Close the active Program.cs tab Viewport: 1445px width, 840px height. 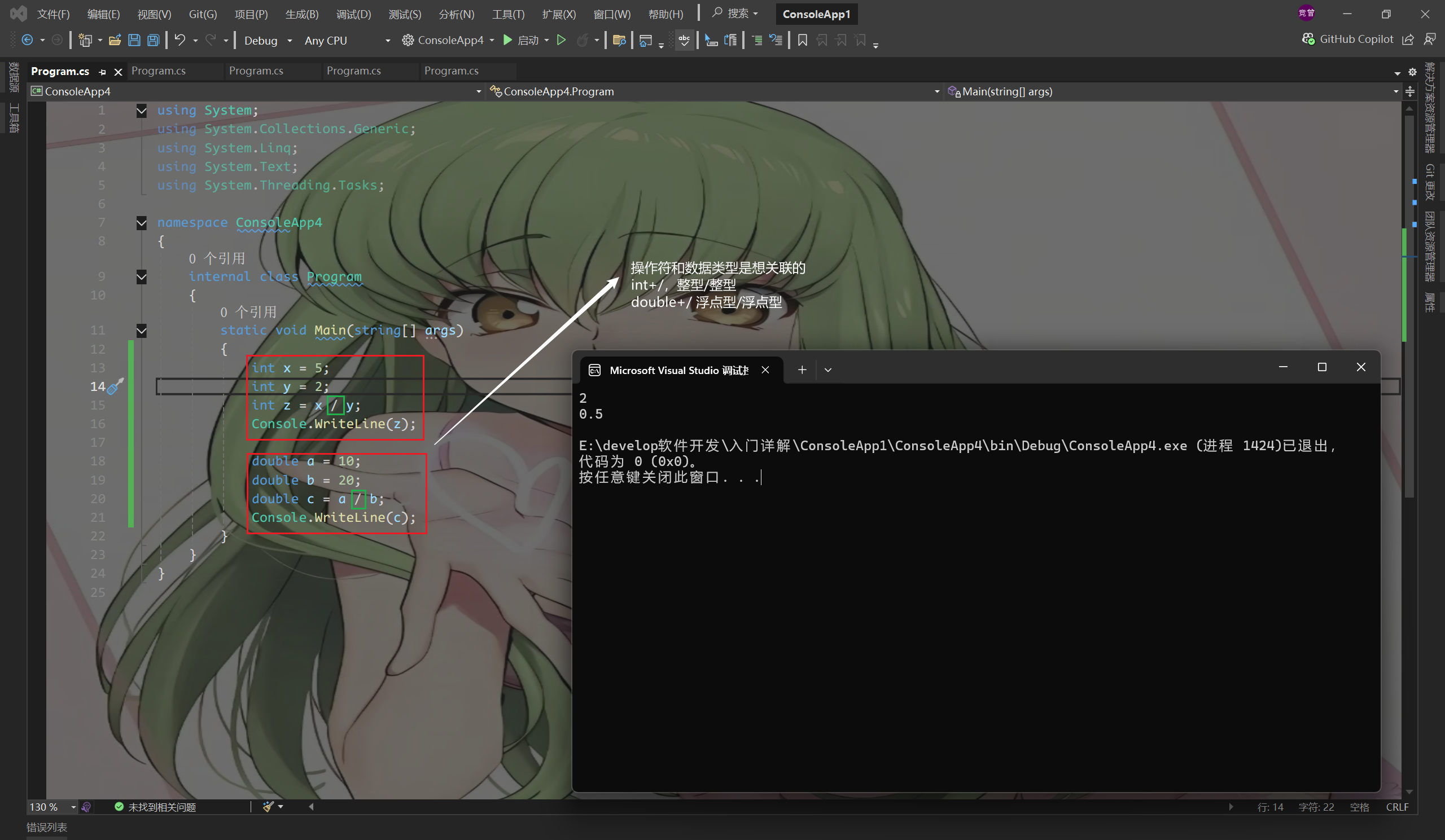118,72
